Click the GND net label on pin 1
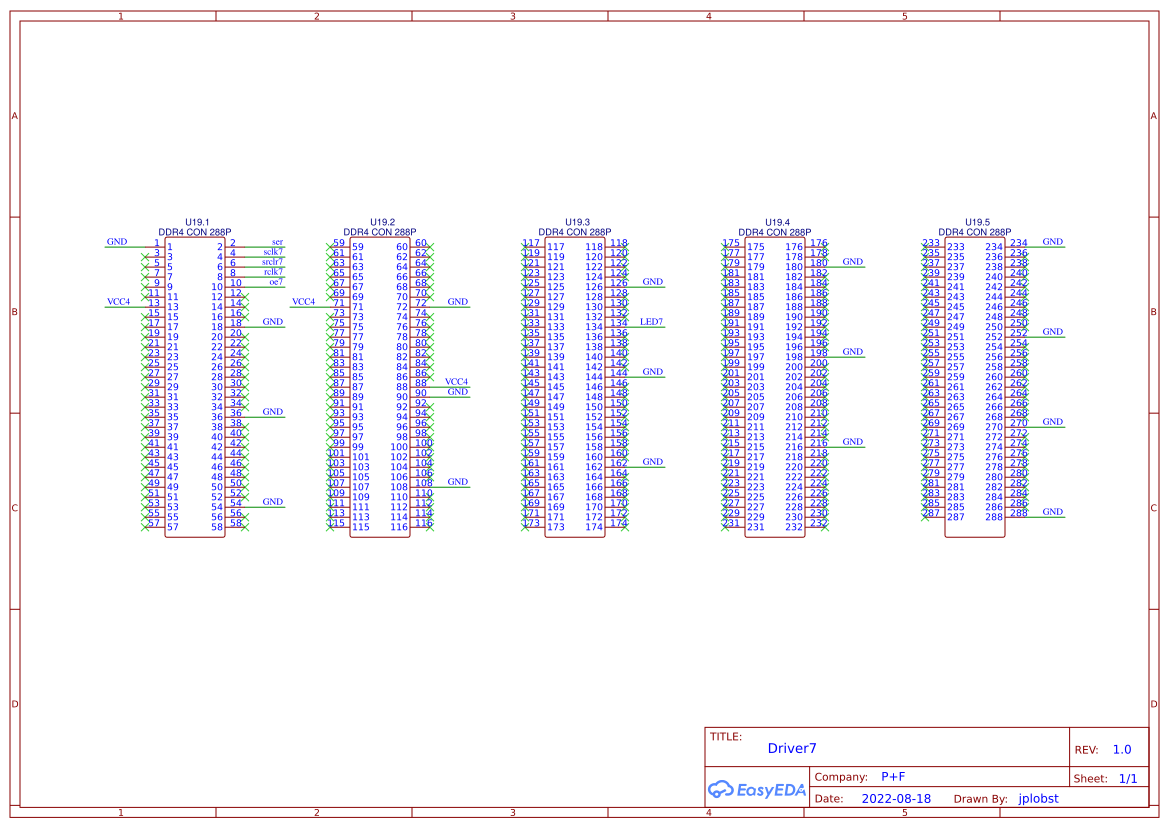This screenshot has width=1169, height=828. (x=116, y=241)
